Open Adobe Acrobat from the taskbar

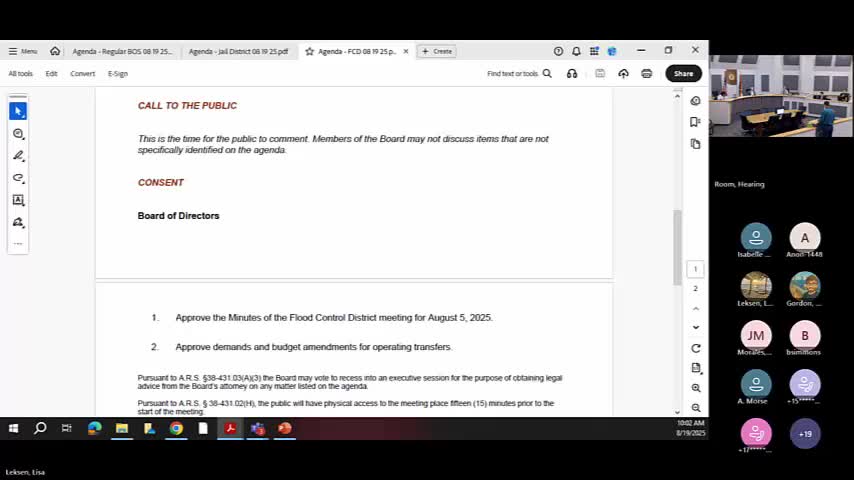click(x=230, y=428)
